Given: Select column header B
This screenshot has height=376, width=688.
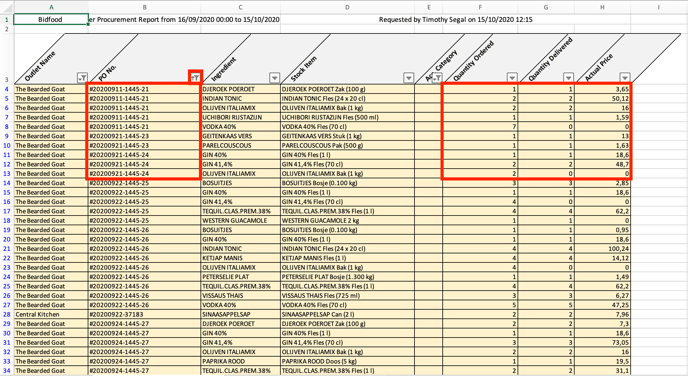Looking at the screenshot, I should [144, 7].
